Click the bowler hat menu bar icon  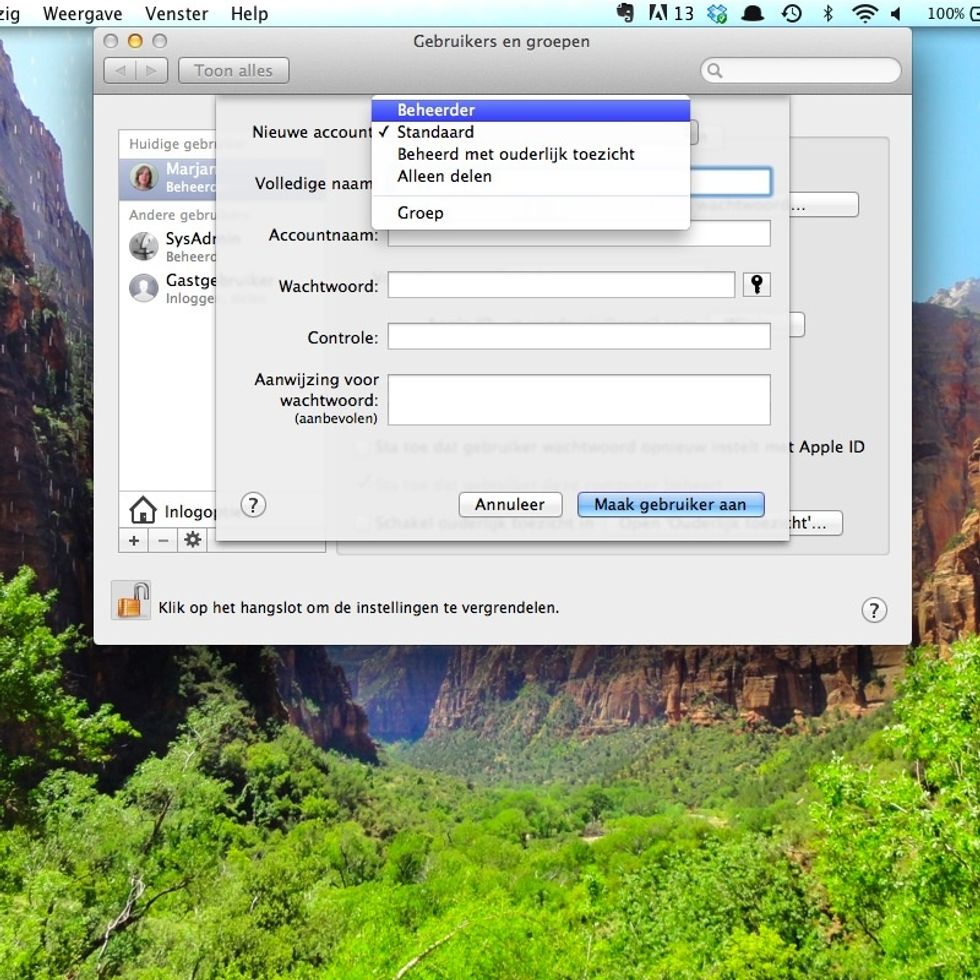coord(752,14)
